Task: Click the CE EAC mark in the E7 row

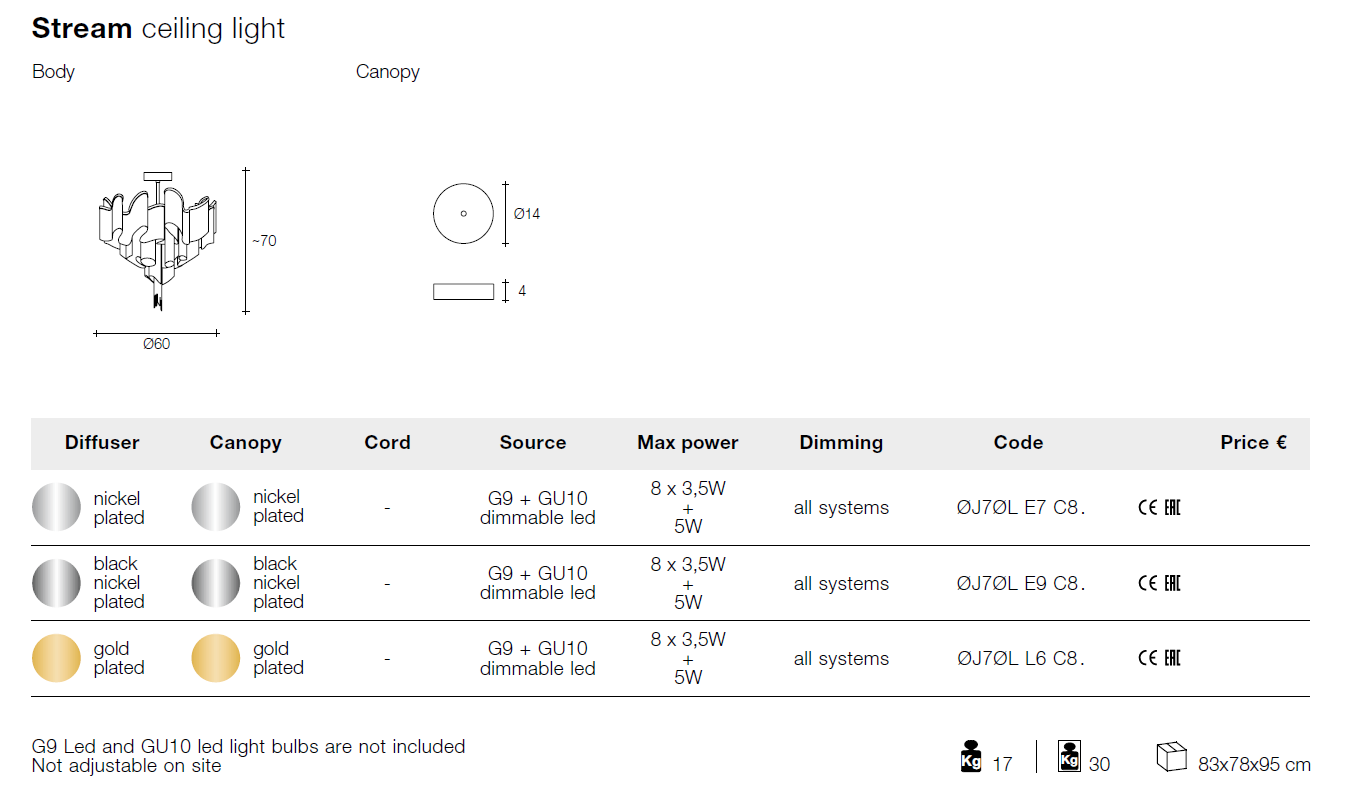Action: coord(1160,507)
